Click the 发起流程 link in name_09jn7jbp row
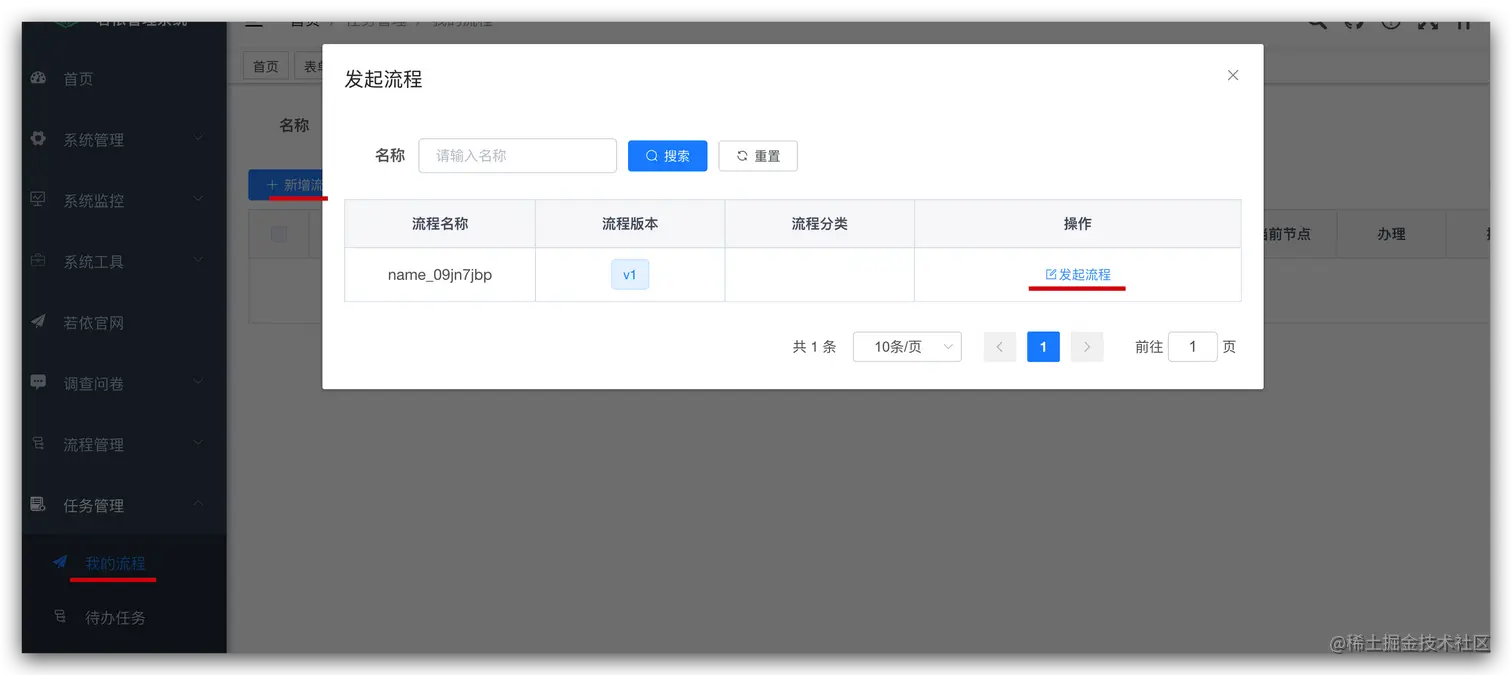 [1077, 274]
